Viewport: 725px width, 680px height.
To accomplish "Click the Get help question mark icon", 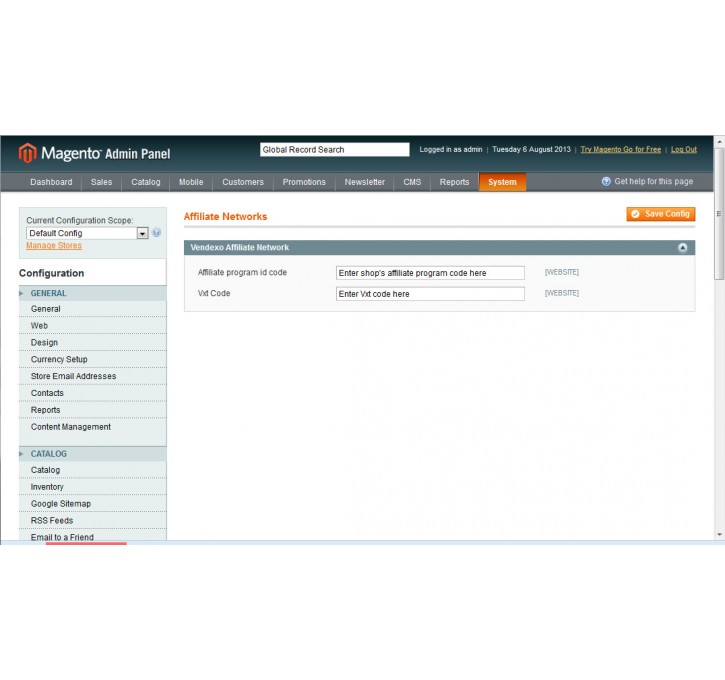I will (606, 181).
